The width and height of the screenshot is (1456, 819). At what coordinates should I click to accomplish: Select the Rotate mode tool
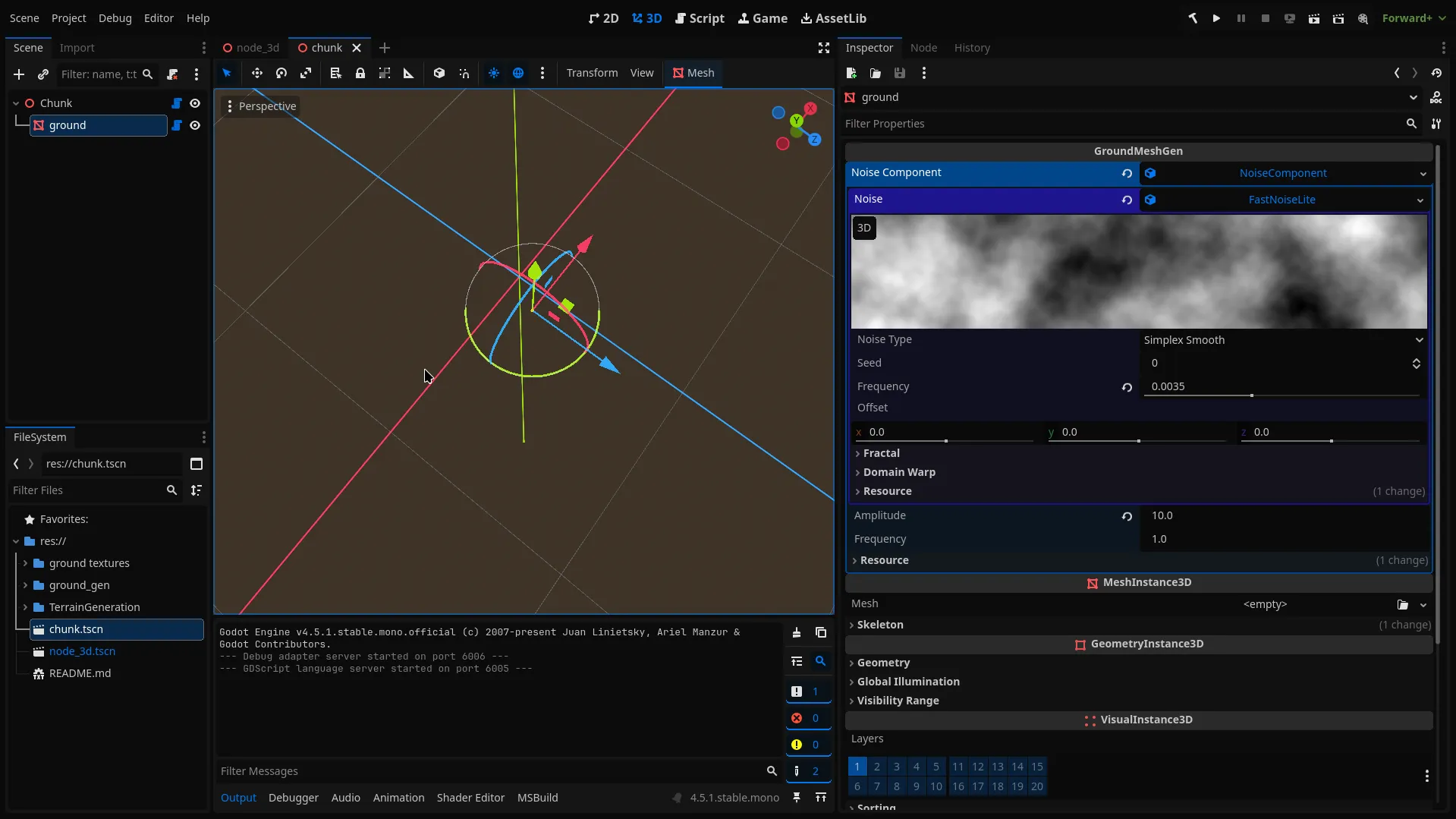tap(281, 73)
